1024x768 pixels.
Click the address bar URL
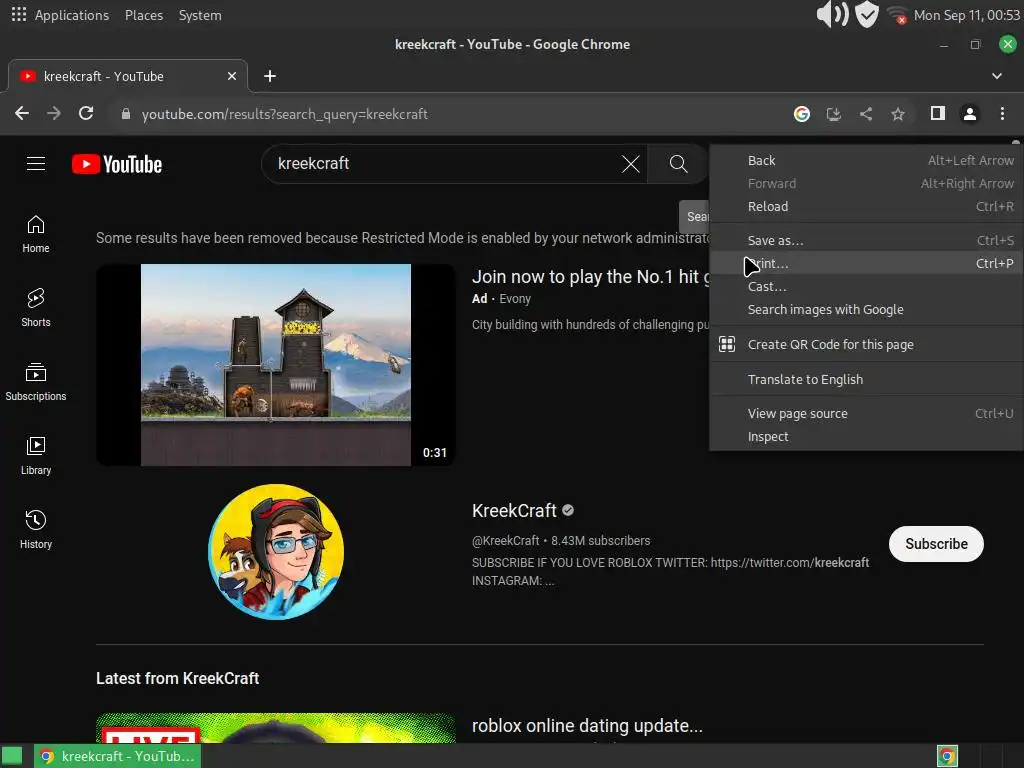tap(285, 114)
